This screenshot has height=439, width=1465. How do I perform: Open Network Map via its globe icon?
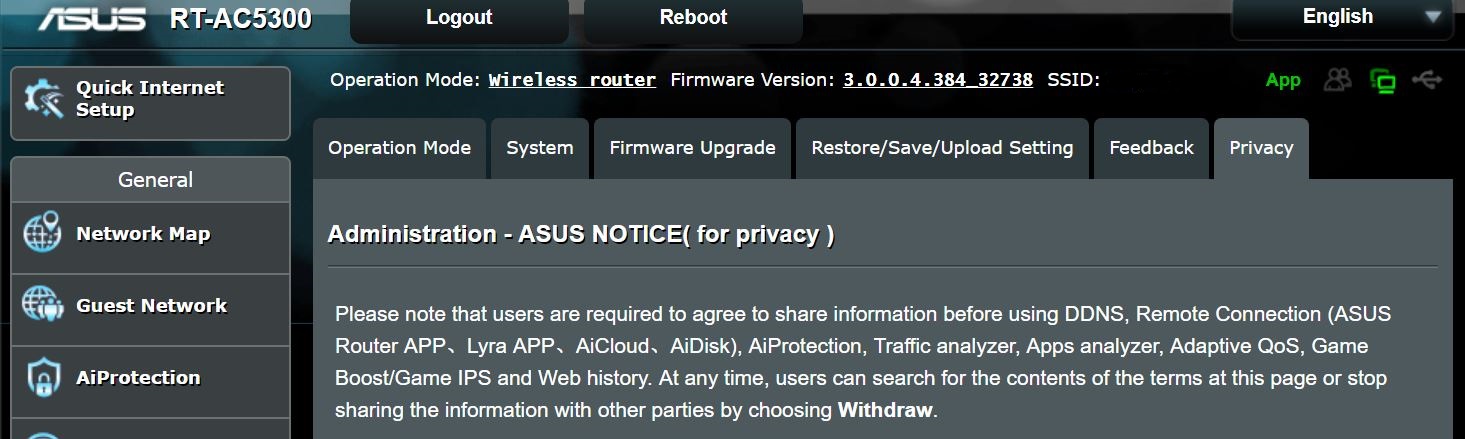[x=42, y=233]
